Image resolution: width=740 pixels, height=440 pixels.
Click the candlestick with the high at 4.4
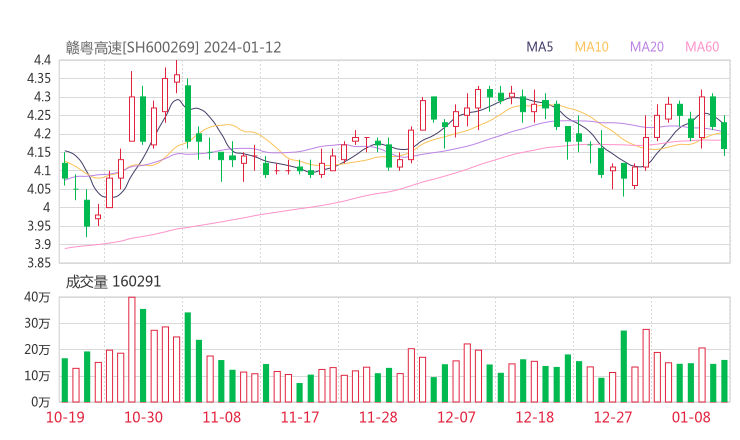(x=177, y=76)
